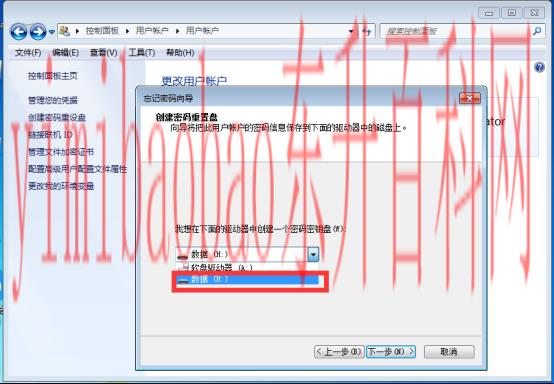This screenshot has height=384, width=554.
Task: Open the 文件(F) menu
Action: coord(28,53)
